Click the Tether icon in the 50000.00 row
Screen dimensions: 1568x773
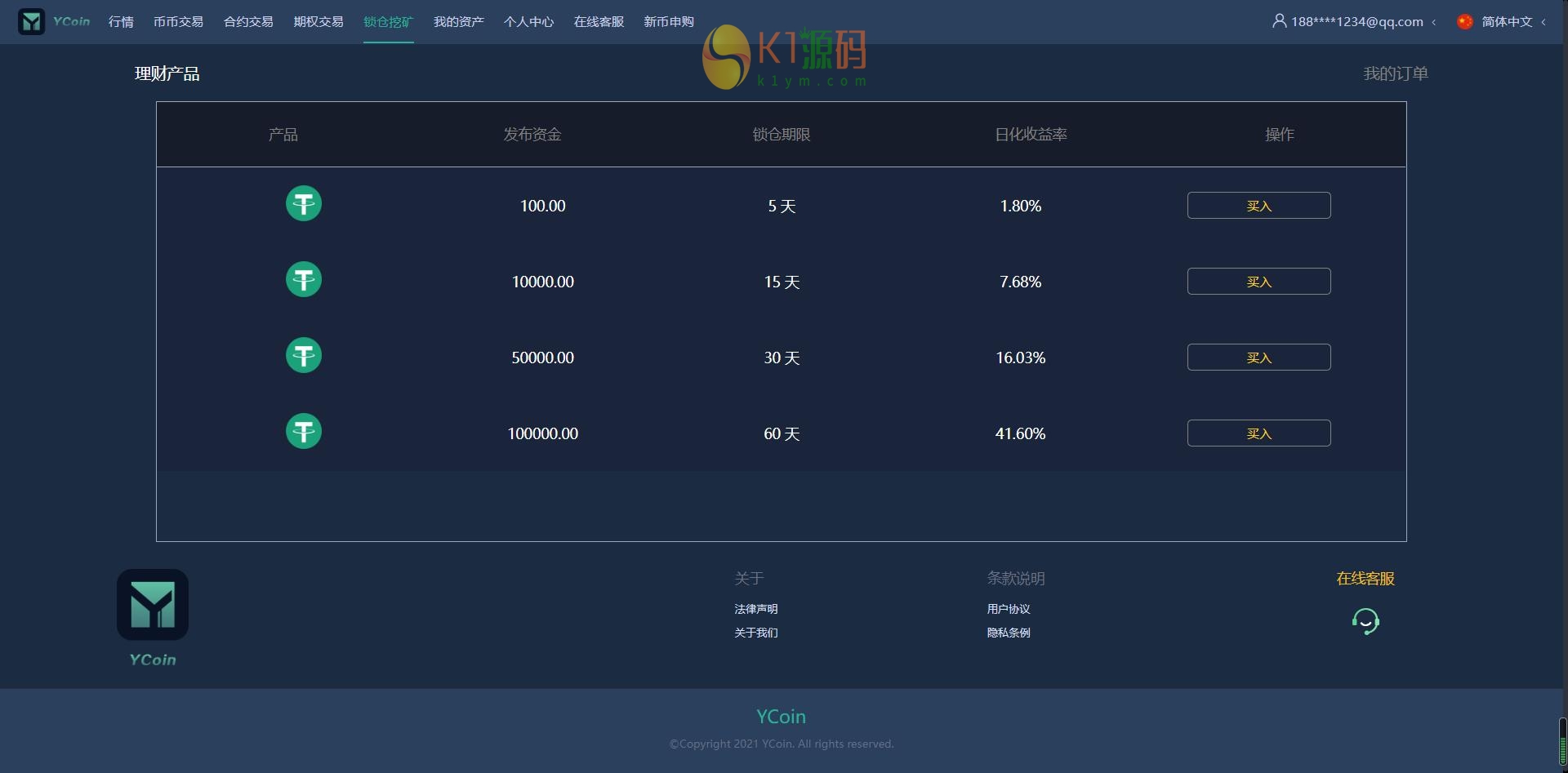tap(304, 355)
